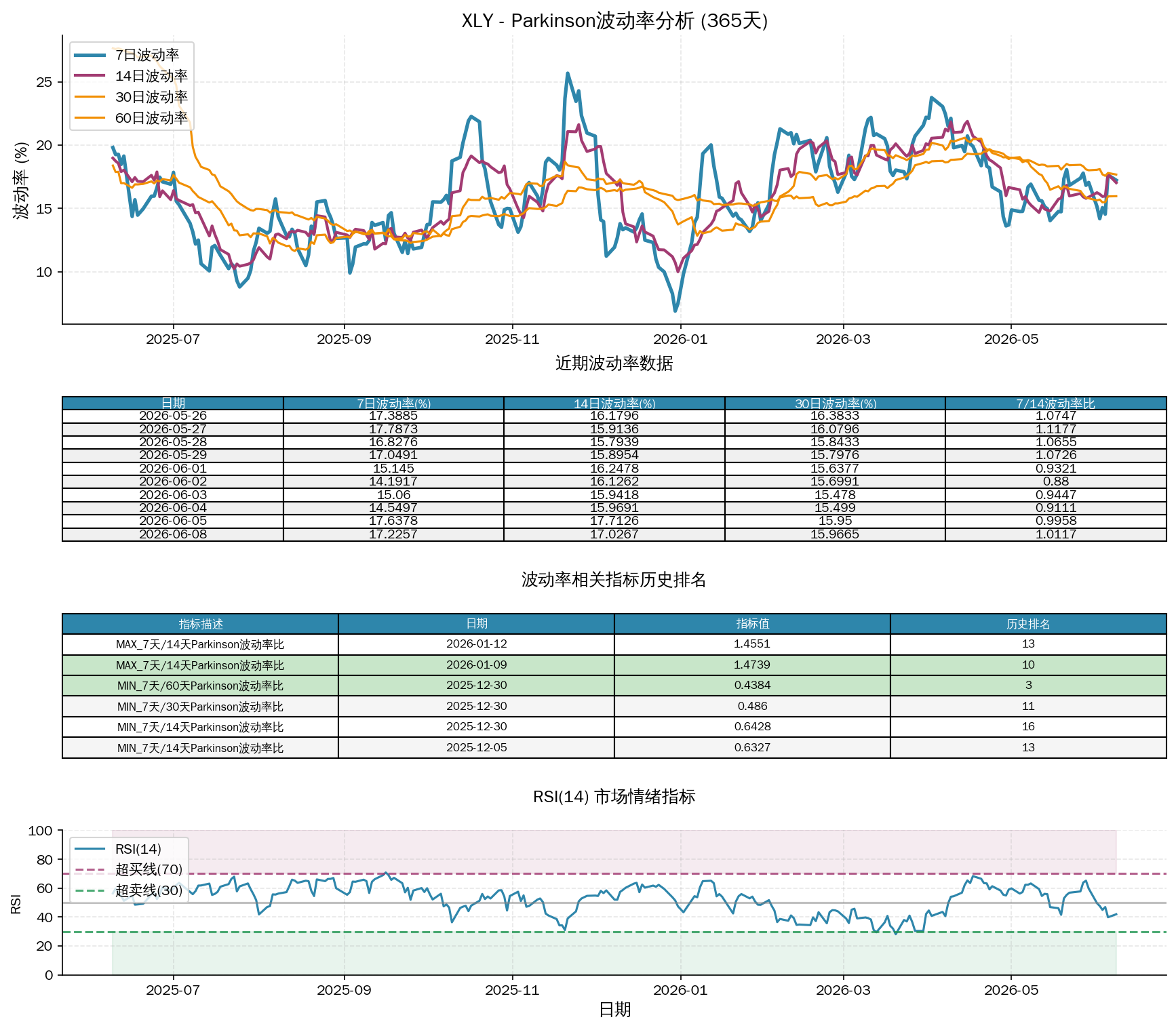Select the MIN_7天/60天Parkinson波动率比 cell
The image size is (1176, 1028).
pyautogui.click(x=201, y=686)
